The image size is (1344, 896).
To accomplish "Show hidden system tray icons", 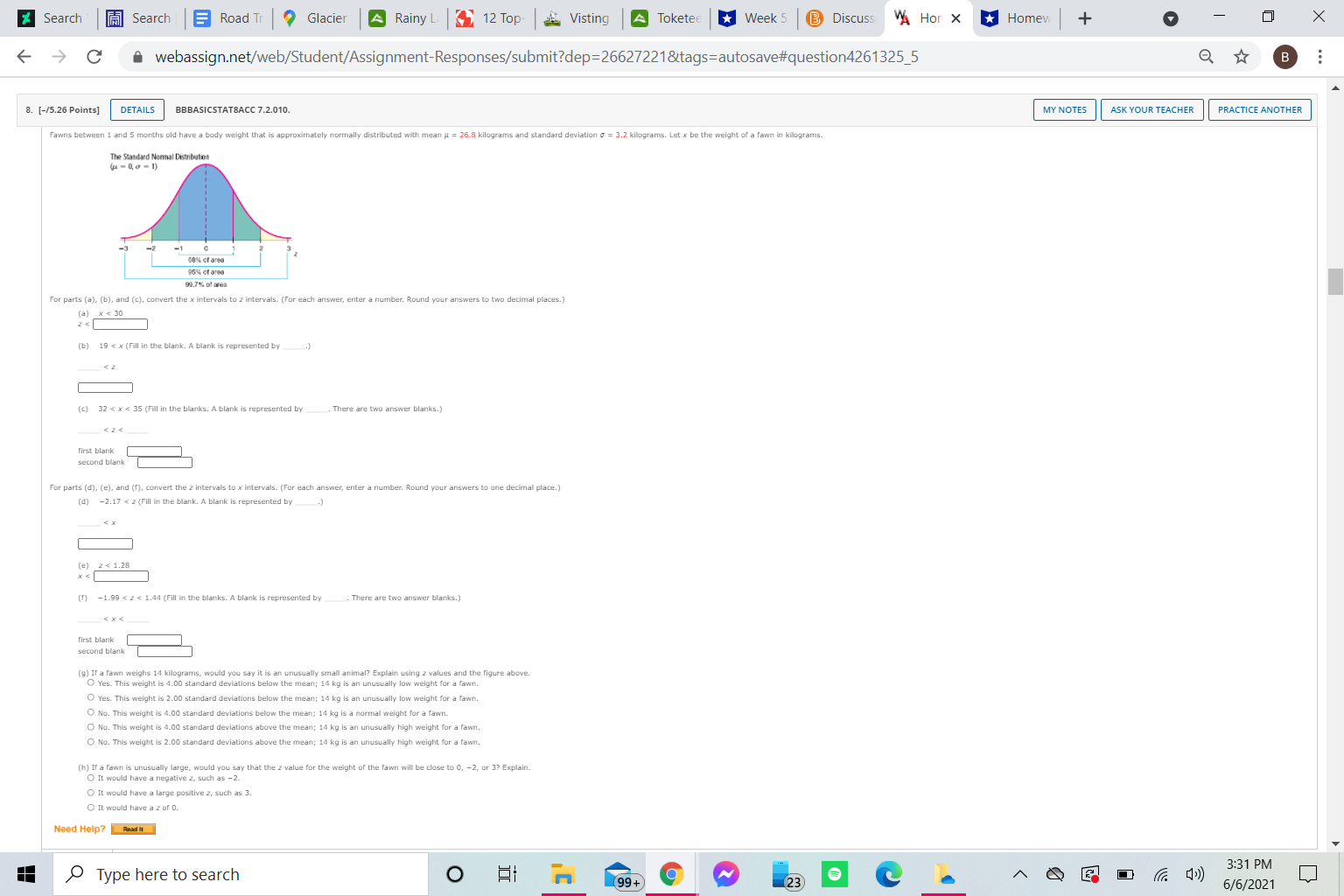I will pyautogui.click(x=1020, y=874).
